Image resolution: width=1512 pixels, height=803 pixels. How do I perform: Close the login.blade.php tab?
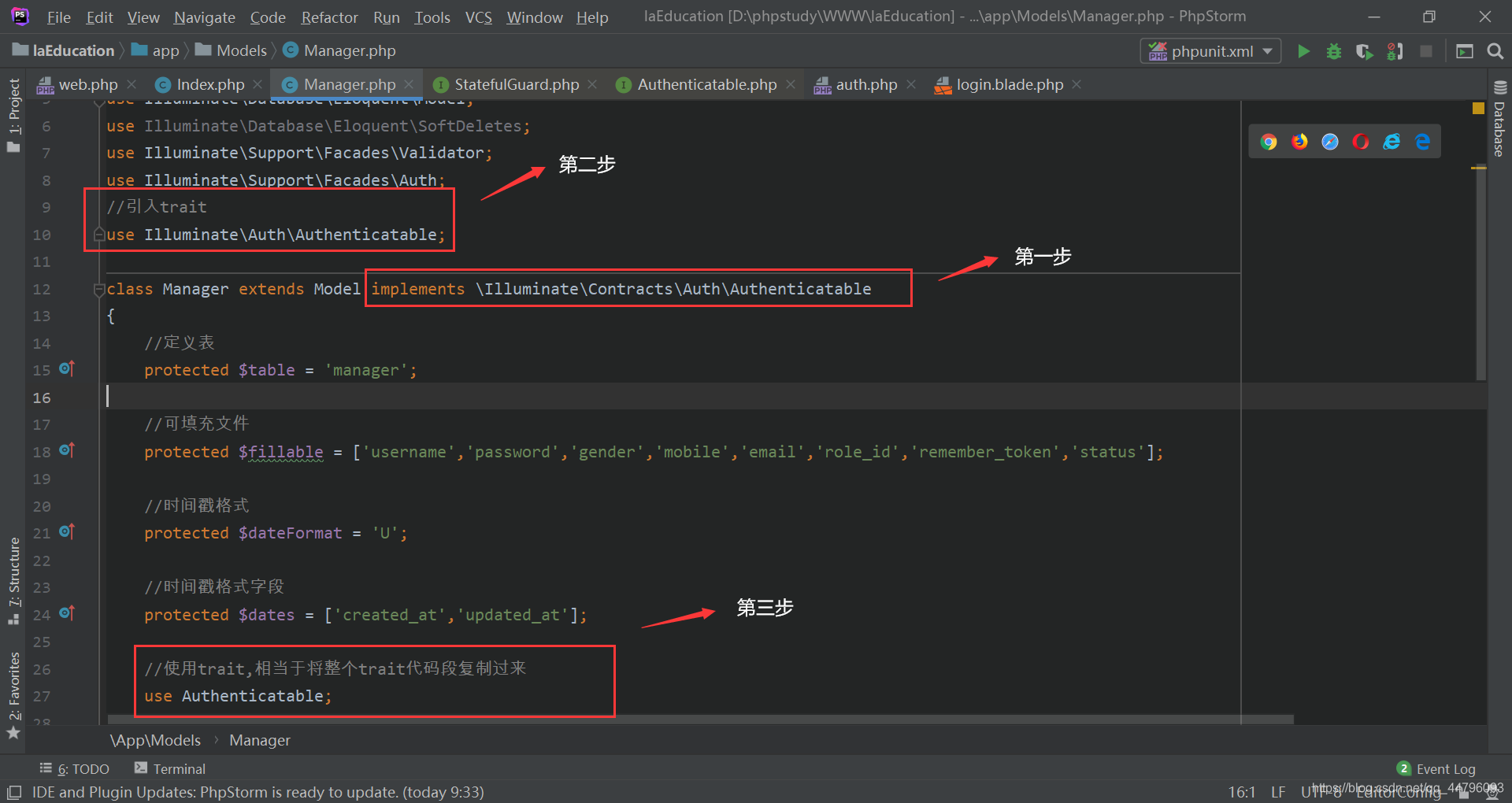1077,84
